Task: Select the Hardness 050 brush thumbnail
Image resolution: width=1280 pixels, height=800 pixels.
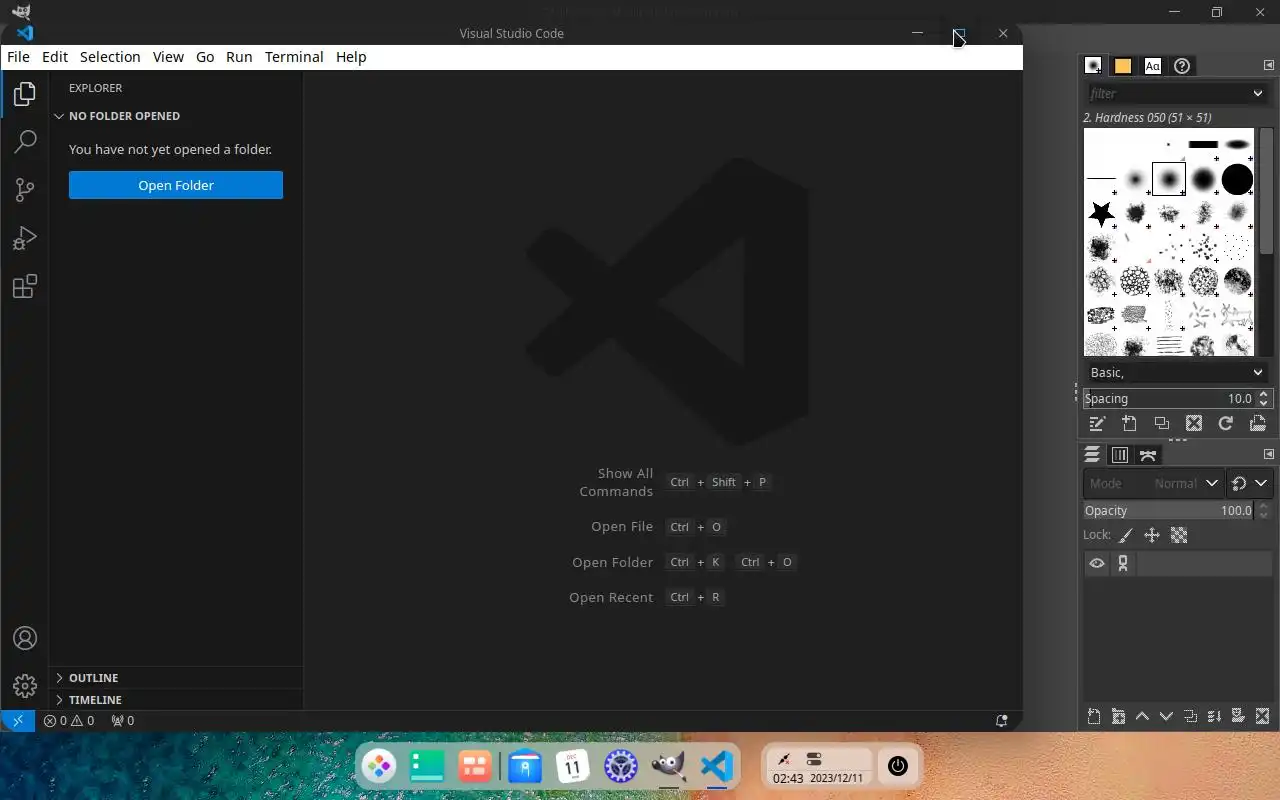Action: [x=1169, y=180]
